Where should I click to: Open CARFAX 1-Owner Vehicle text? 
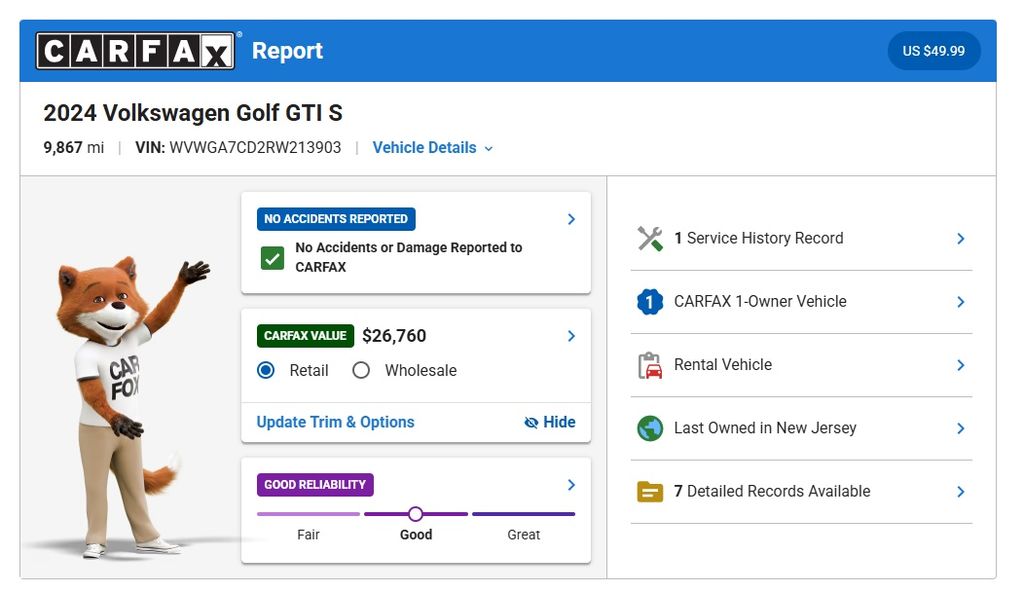760,302
